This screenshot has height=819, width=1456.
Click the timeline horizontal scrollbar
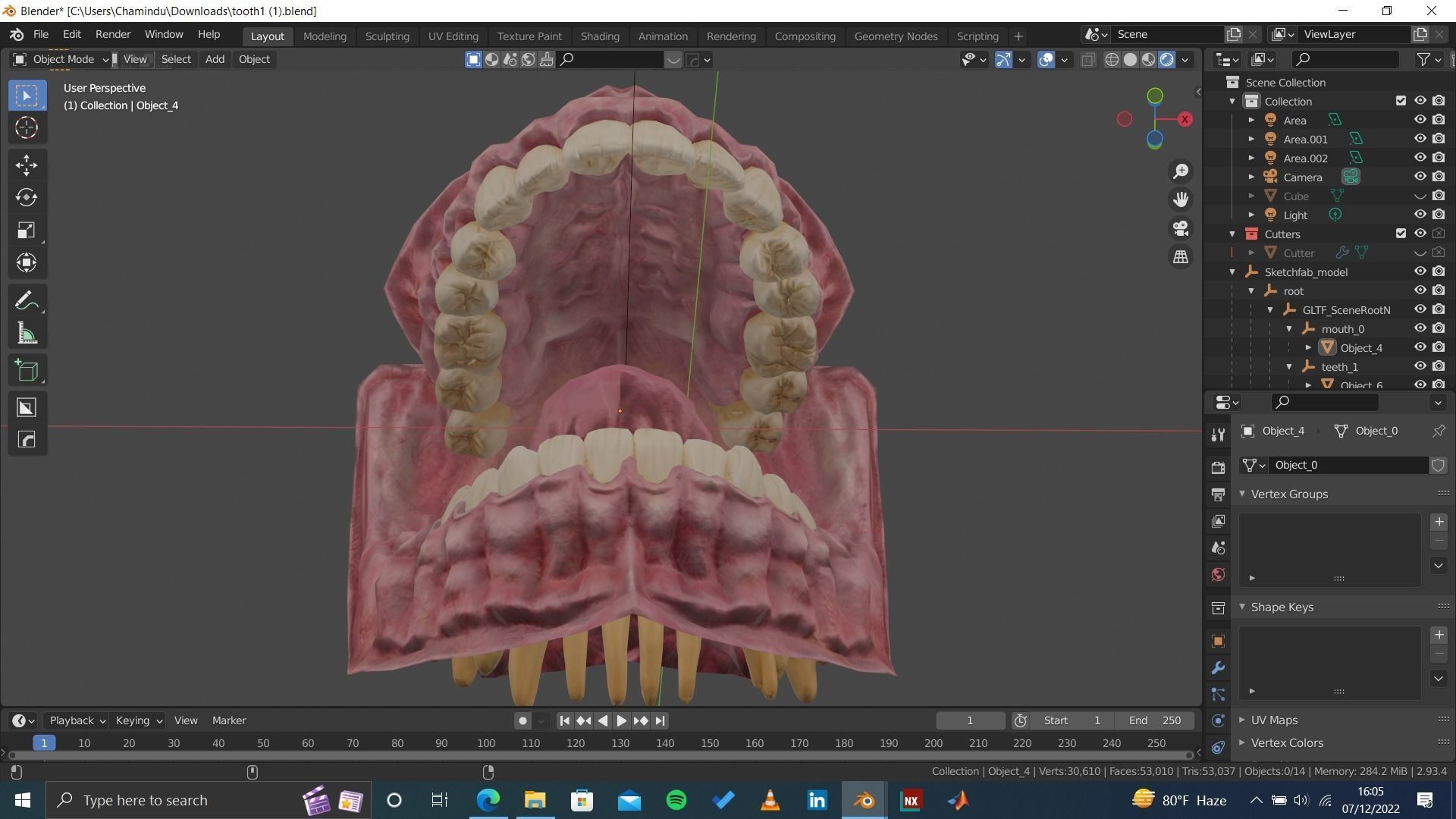pos(601,755)
